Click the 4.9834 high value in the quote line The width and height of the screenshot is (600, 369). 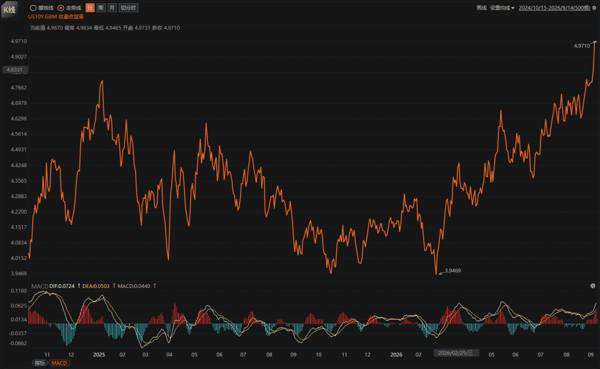pyautogui.click(x=84, y=28)
